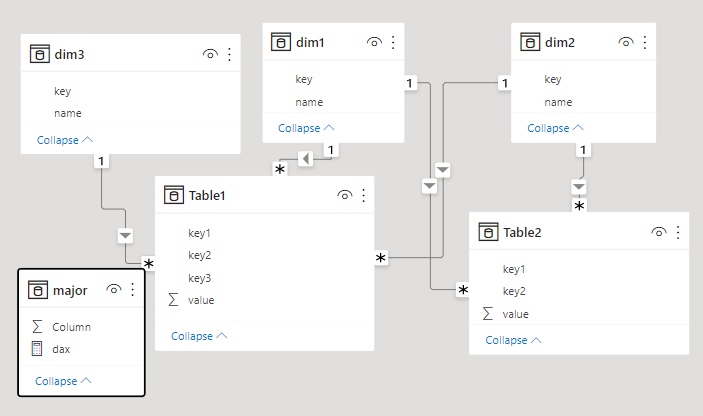Click the many asterisk above Table2

pyautogui.click(x=579, y=205)
